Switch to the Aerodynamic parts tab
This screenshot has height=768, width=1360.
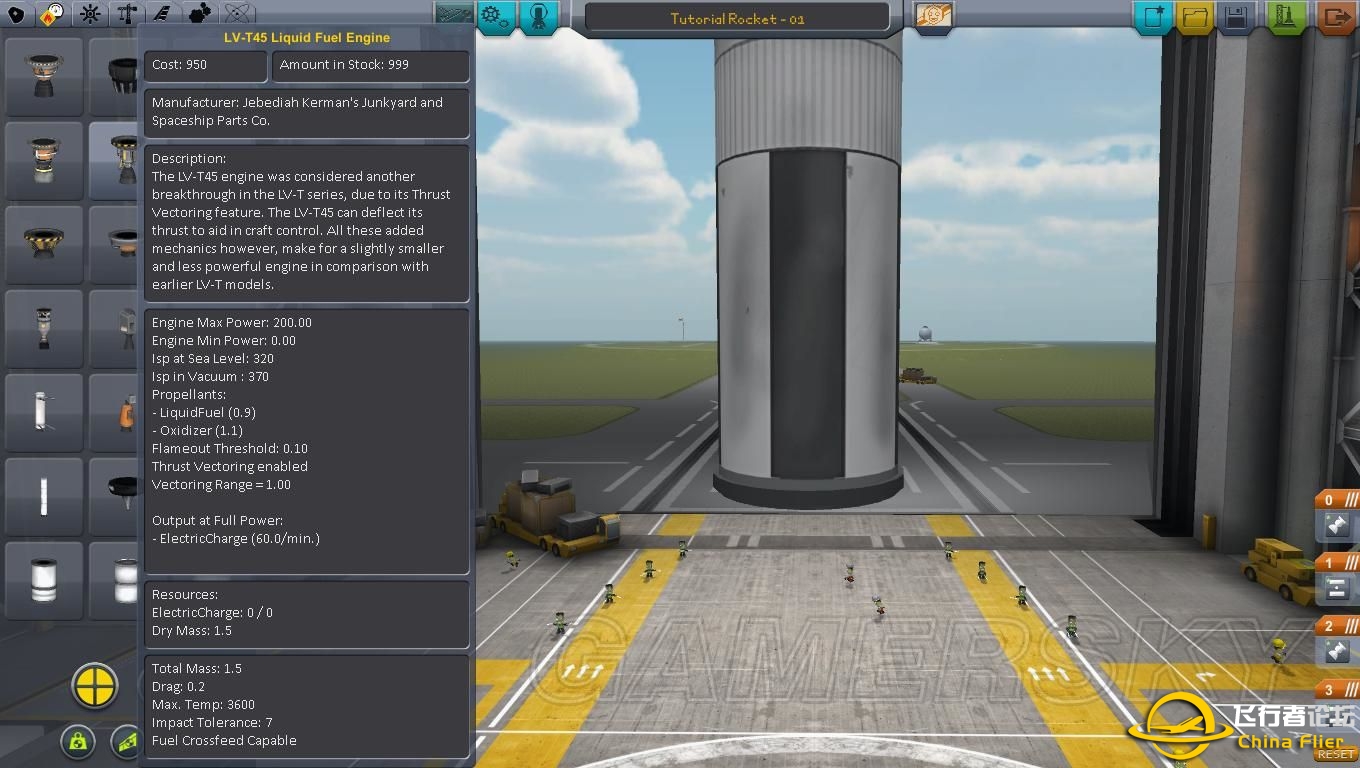(162, 14)
